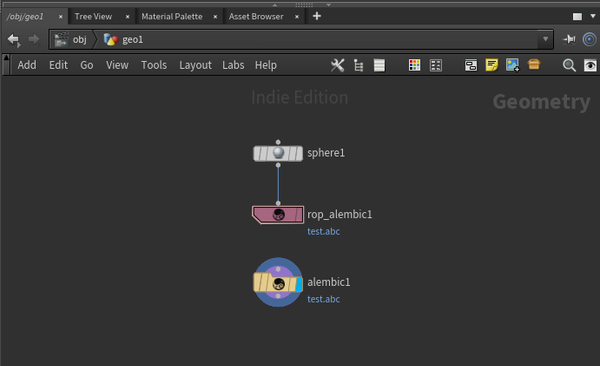Click the find node magnifier icon
Viewport: 600px width, 366px height.
tap(569, 65)
